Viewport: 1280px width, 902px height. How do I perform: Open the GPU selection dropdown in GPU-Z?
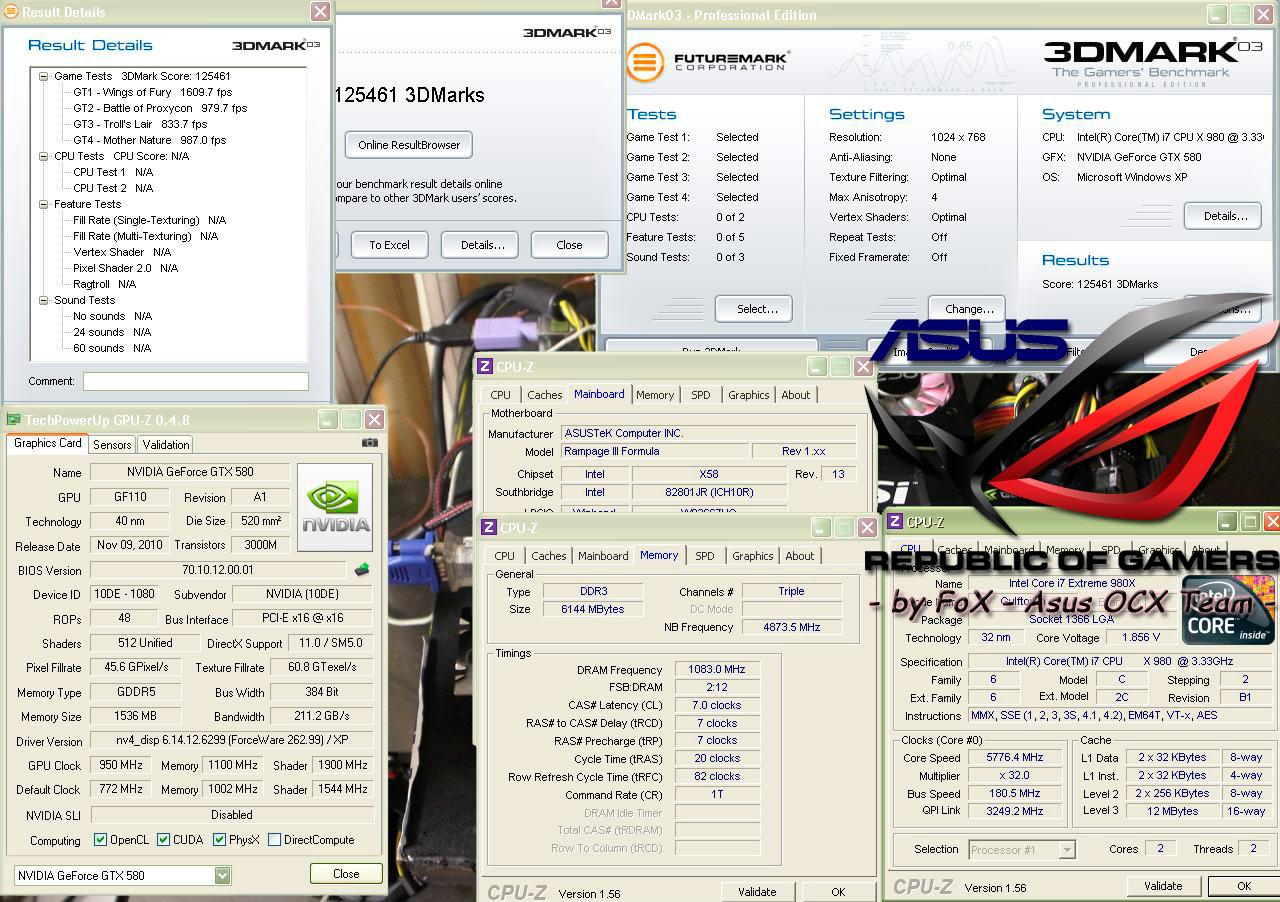click(222, 876)
